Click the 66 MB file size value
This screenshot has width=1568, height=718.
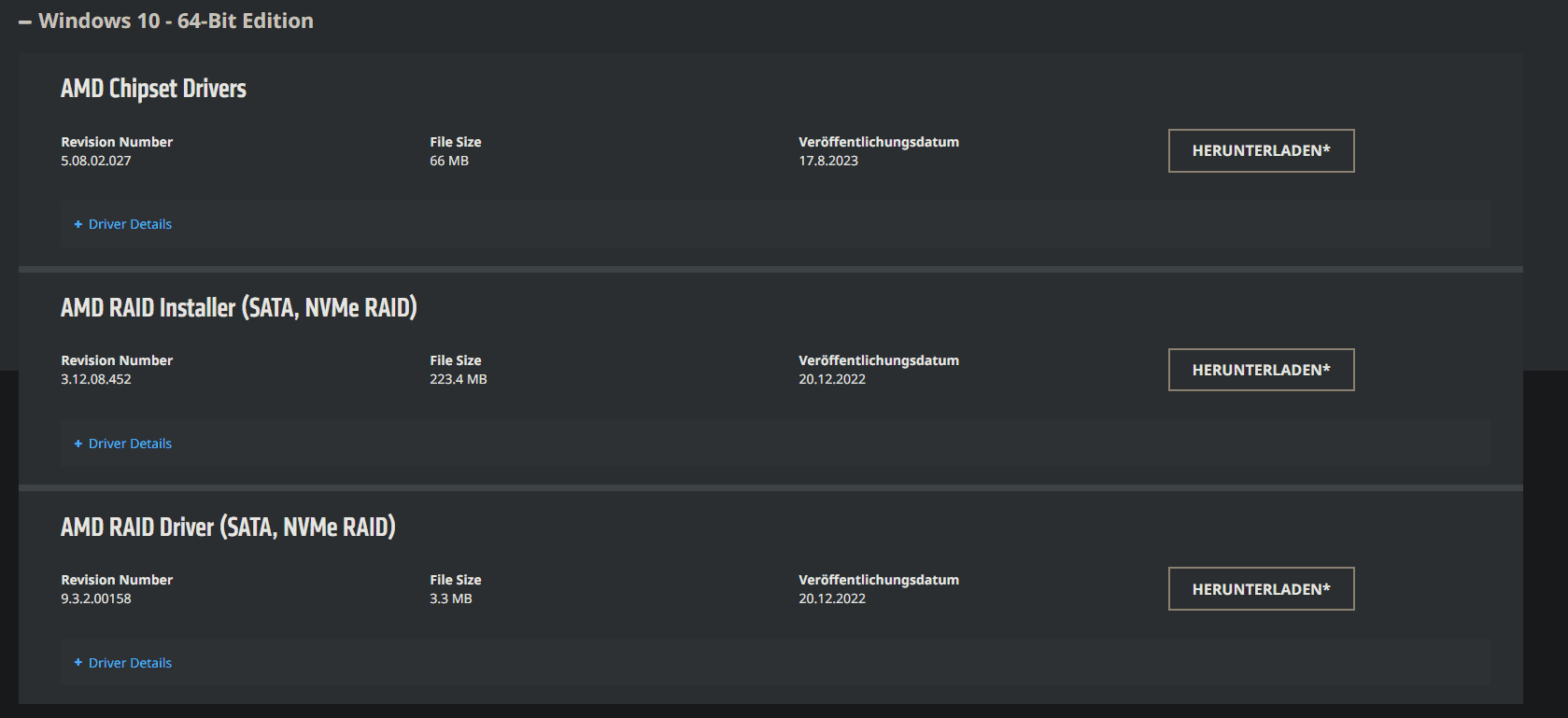click(449, 161)
